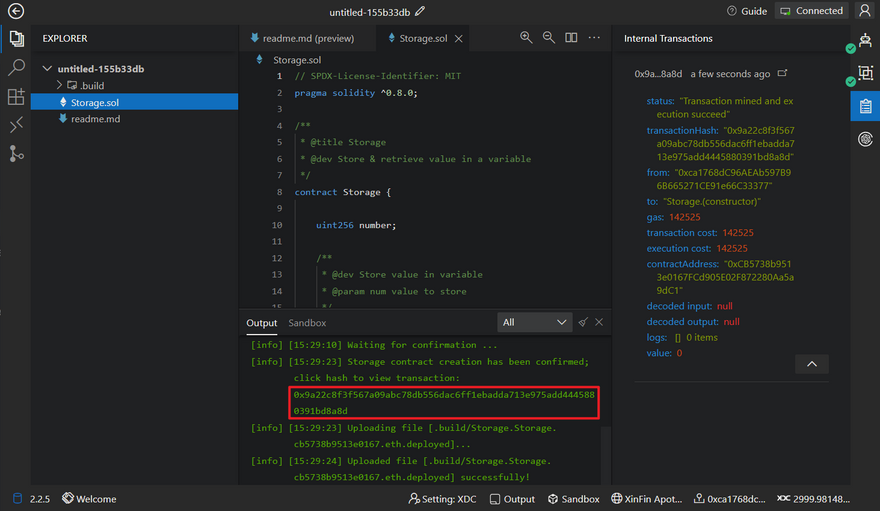The height and width of the screenshot is (511, 880).
Task: Click the transactionHash value in details
Action: [x=726, y=144]
